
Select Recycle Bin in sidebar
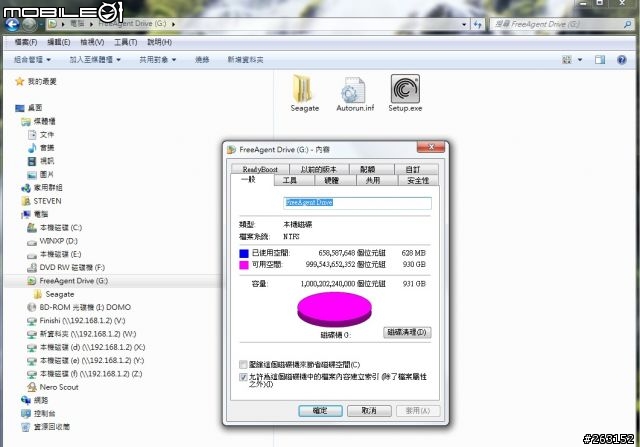[x=45, y=427]
